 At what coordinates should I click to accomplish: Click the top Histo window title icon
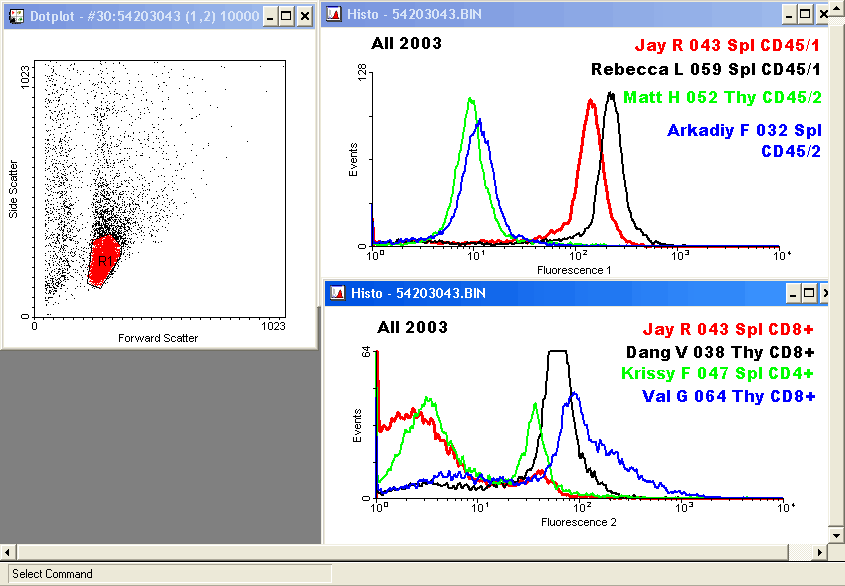[x=337, y=15]
